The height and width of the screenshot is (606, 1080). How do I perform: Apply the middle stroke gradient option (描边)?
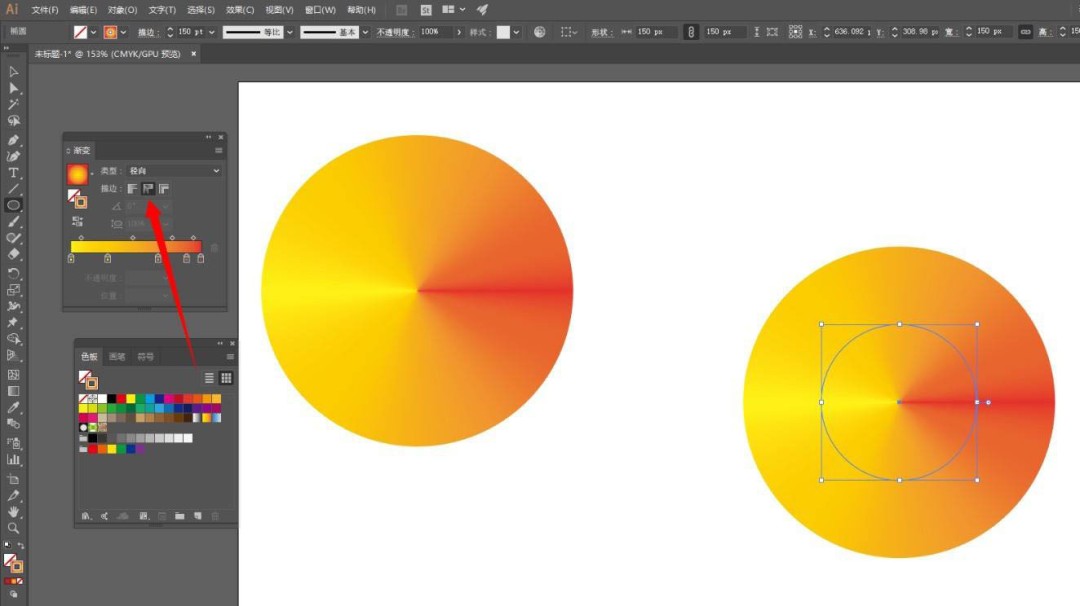coord(148,188)
